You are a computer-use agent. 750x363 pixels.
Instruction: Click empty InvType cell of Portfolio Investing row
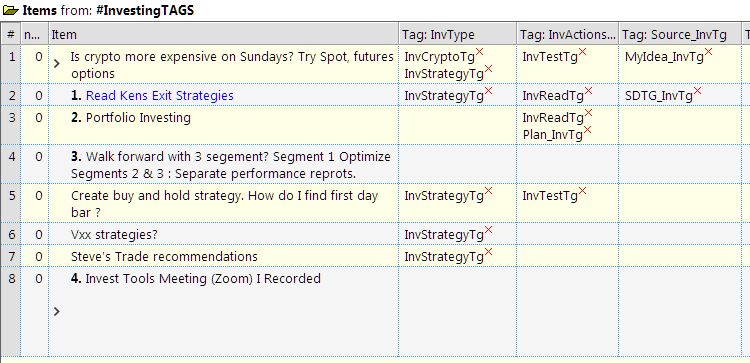point(457,125)
